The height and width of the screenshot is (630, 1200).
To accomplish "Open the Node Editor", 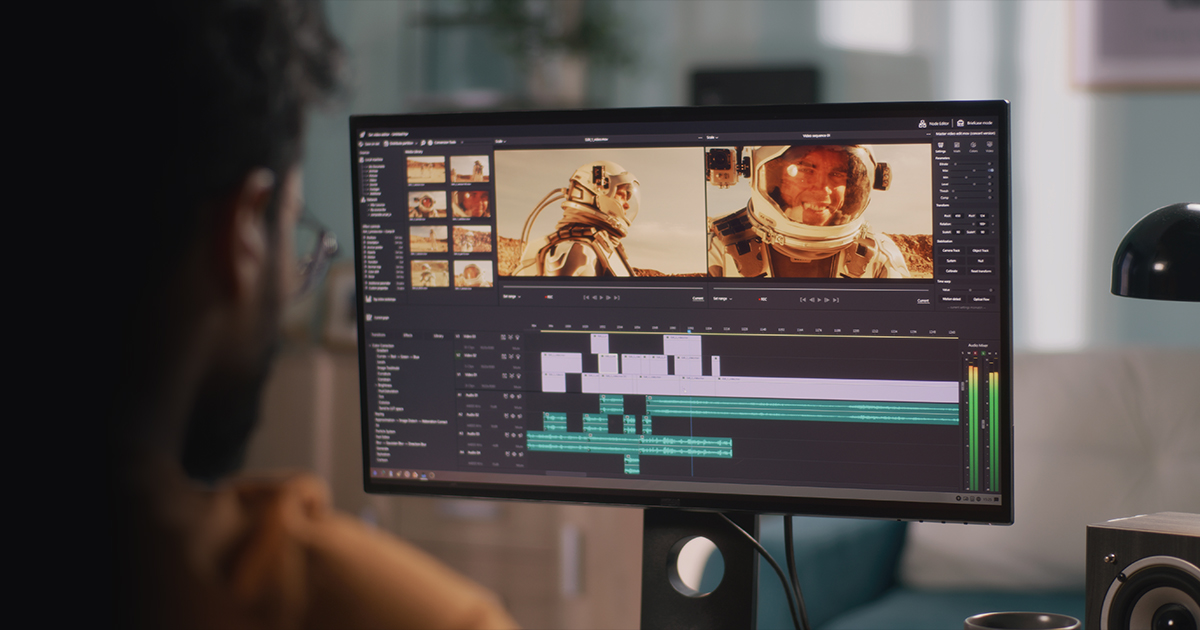I will click(x=932, y=123).
